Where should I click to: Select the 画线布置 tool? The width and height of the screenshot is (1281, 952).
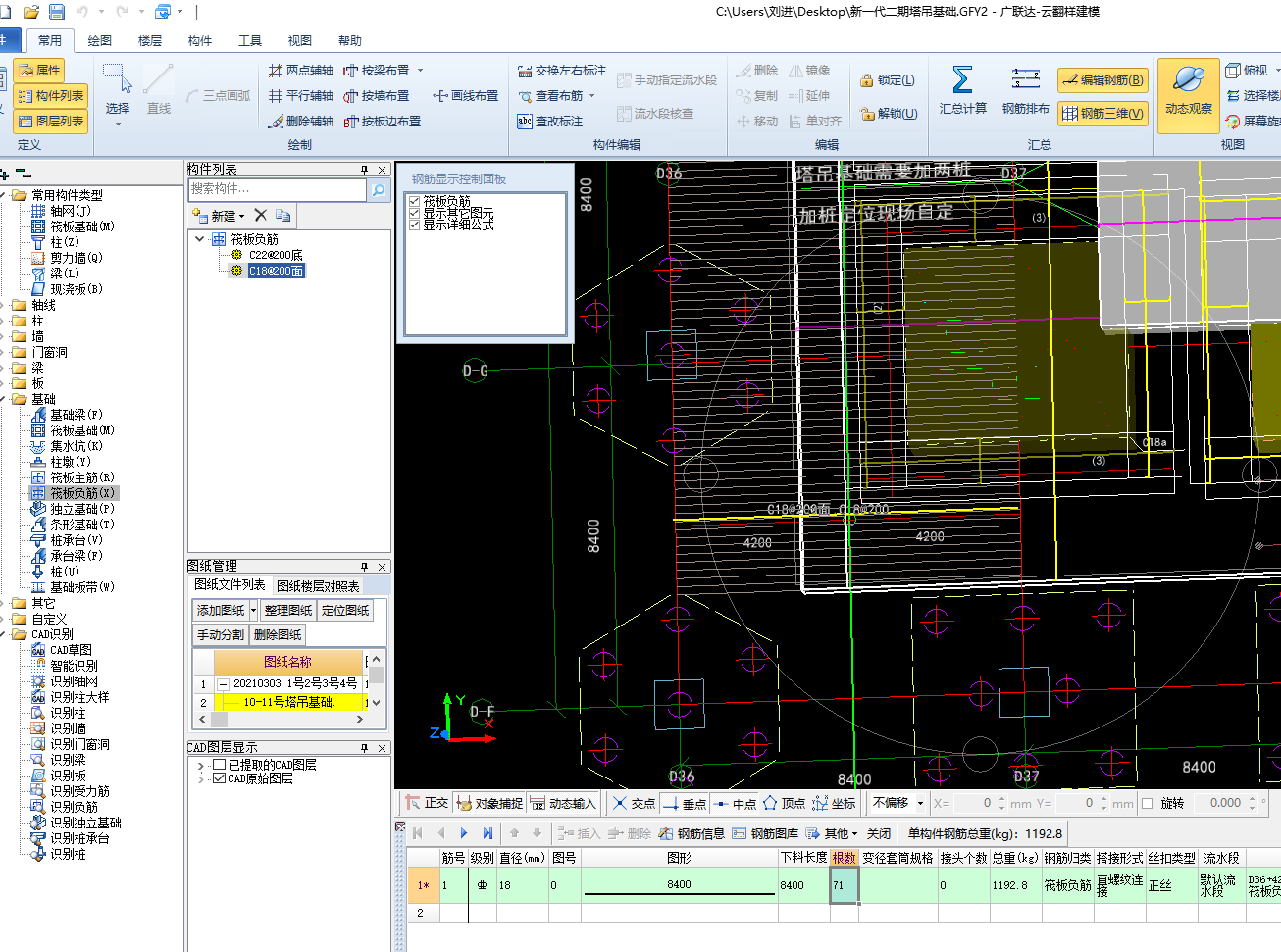click(x=466, y=96)
